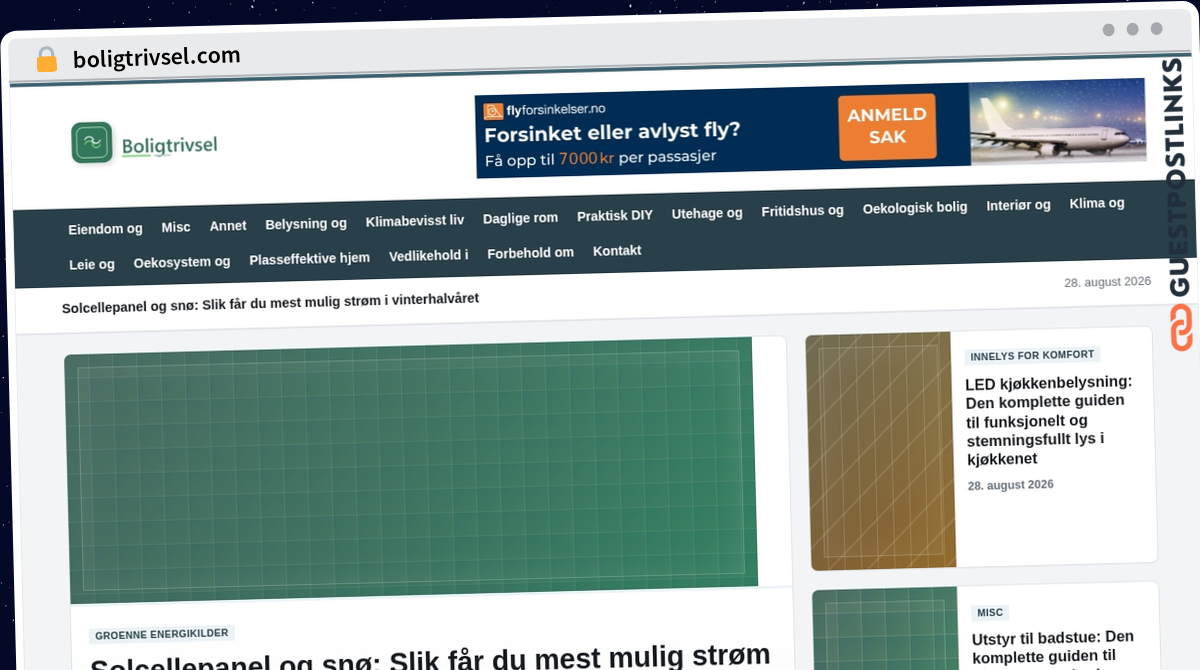1200x670 pixels.
Task: Open the Oekologisk bolig menu item
Action: coord(915,208)
